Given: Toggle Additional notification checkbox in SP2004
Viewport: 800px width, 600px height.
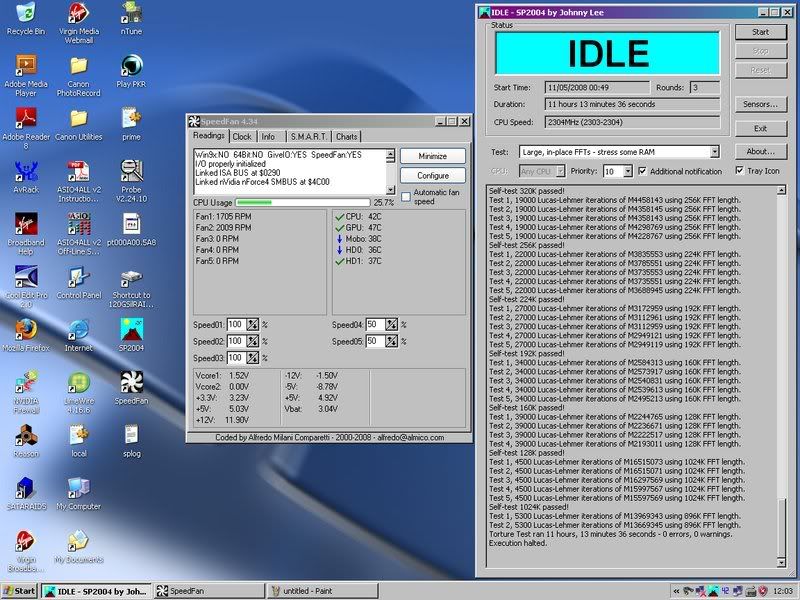Looking at the screenshot, I should 642,171.
